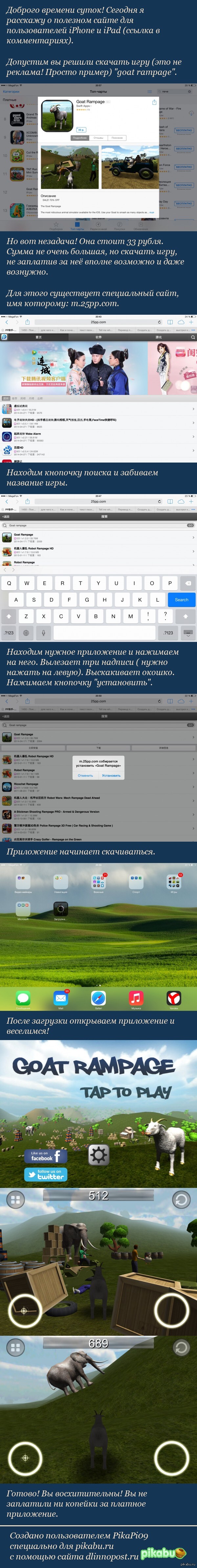This screenshot has height=1568, width=197.
Task: Tap the Goat Rampage app icon in App Store popup
Action: coord(57,116)
